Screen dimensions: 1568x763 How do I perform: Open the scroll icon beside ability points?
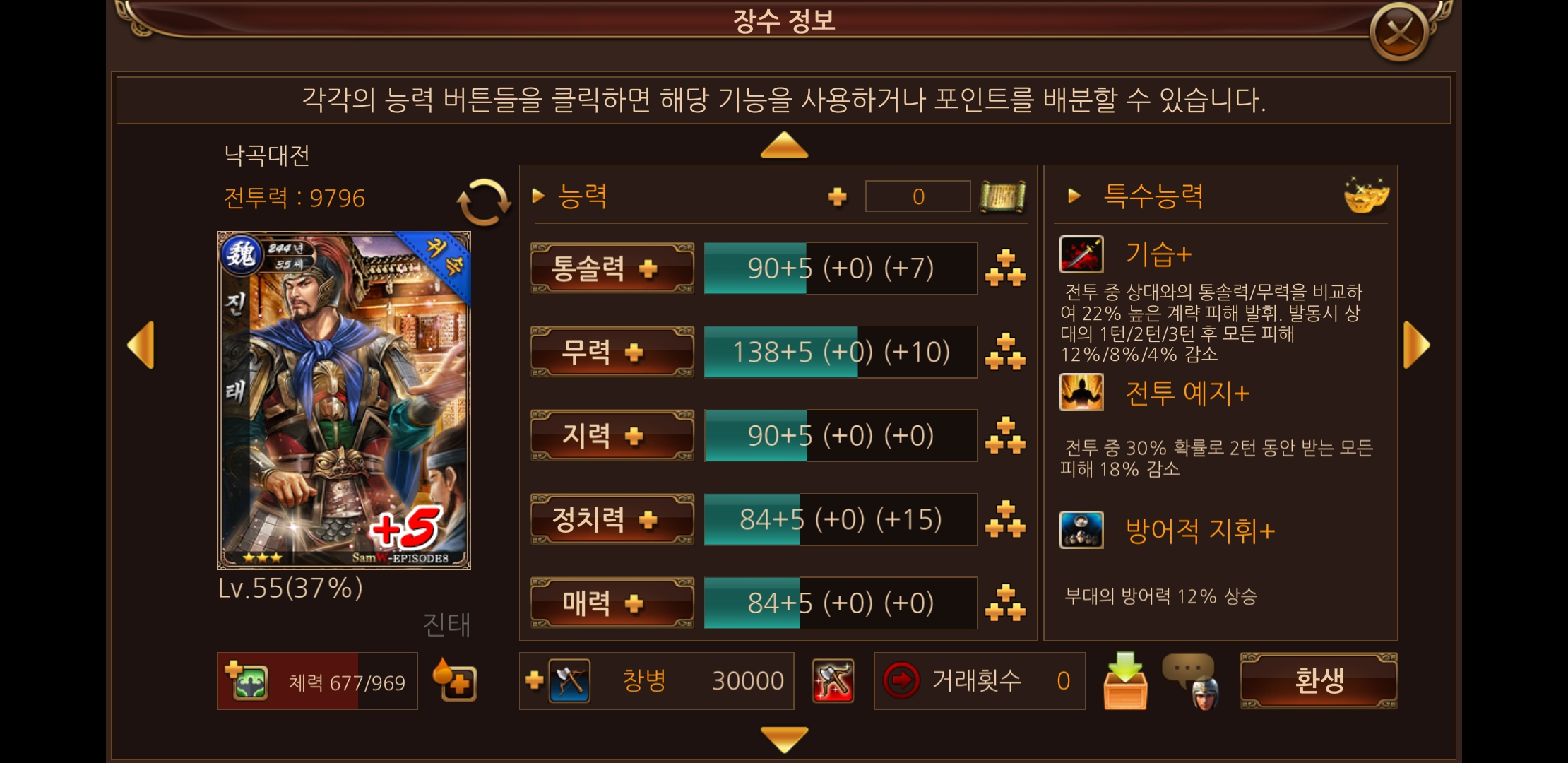click(x=1002, y=196)
